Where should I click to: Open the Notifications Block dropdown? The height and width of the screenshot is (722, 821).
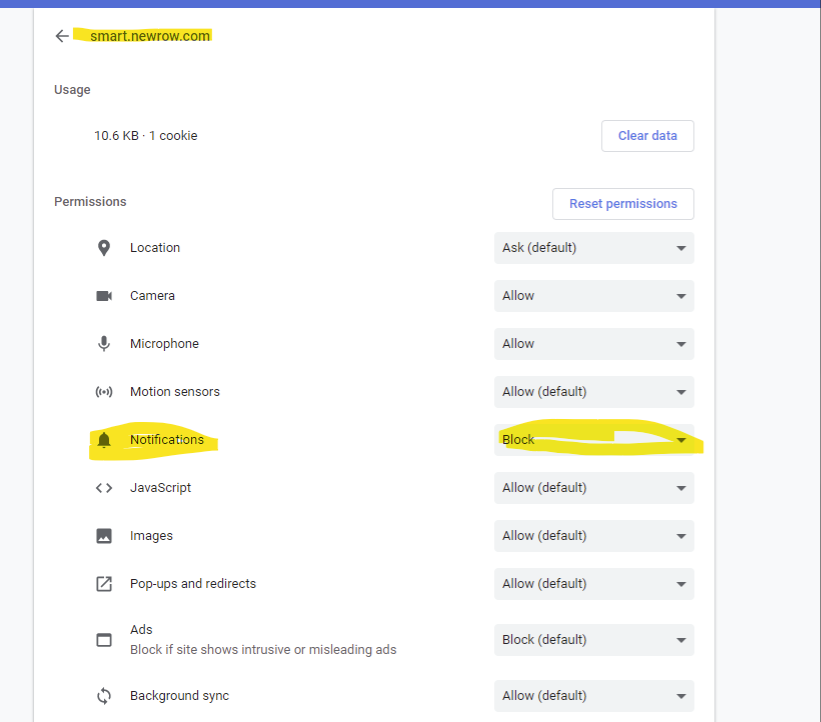coord(594,440)
